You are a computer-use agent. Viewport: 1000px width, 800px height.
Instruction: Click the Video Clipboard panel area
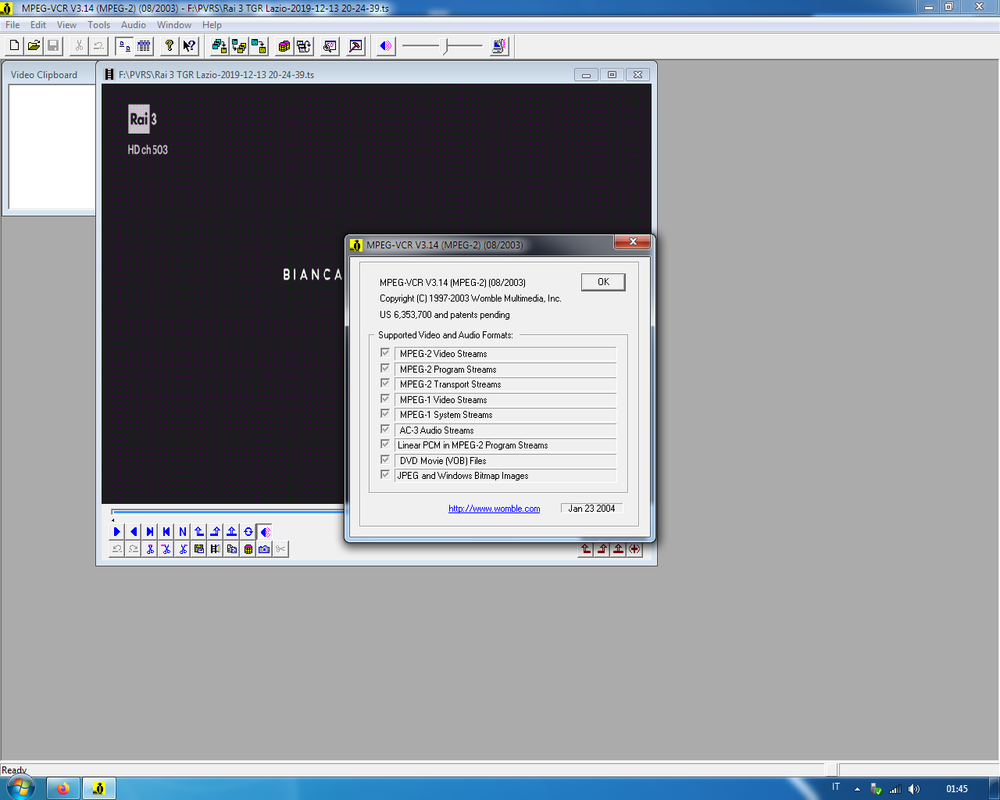(x=52, y=147)
